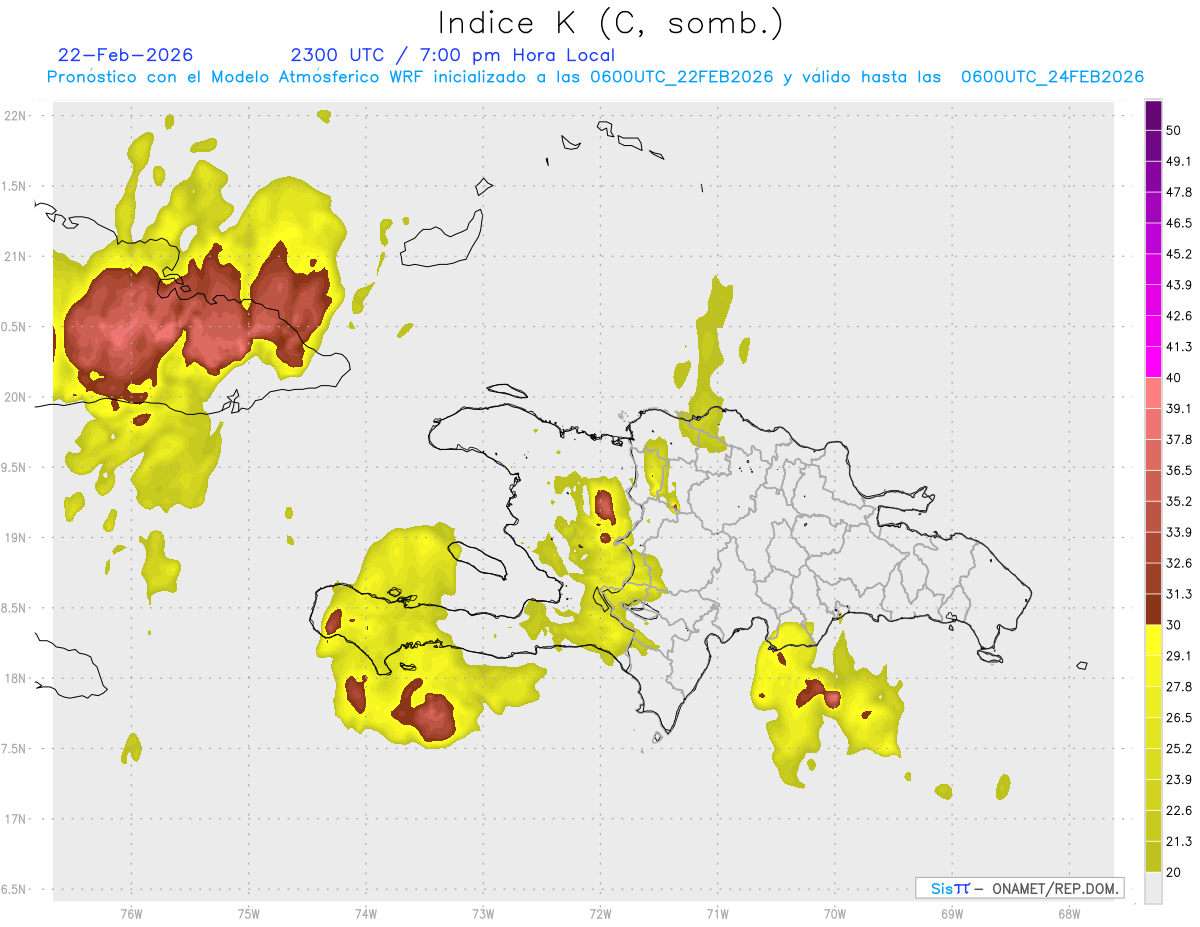
Task: Click the '36.5' colorbar value
Action: (x=1179, y=470)
